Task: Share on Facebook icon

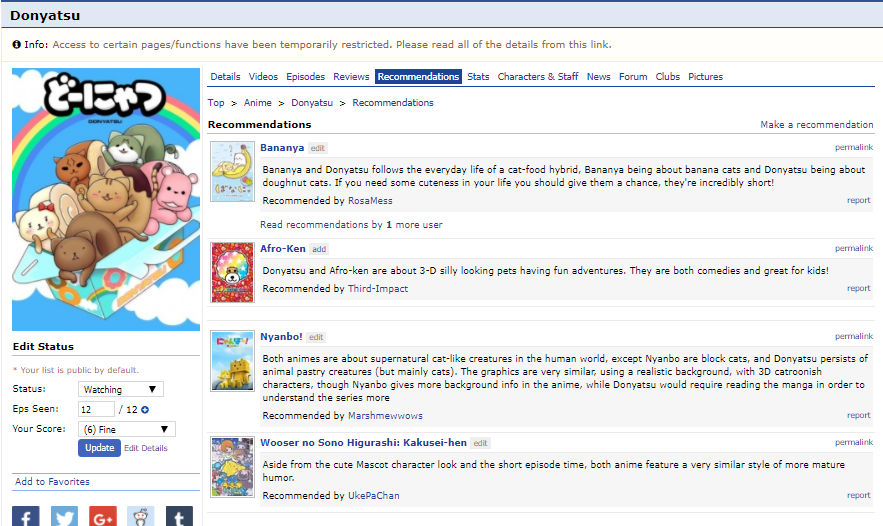Action: [26, 516]
